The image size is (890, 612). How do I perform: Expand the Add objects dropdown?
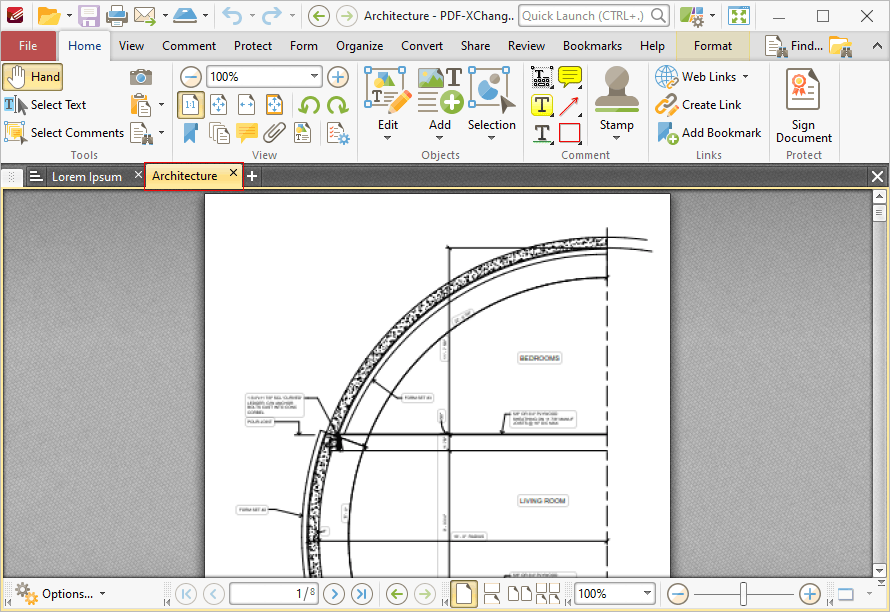tap(439, 138)
